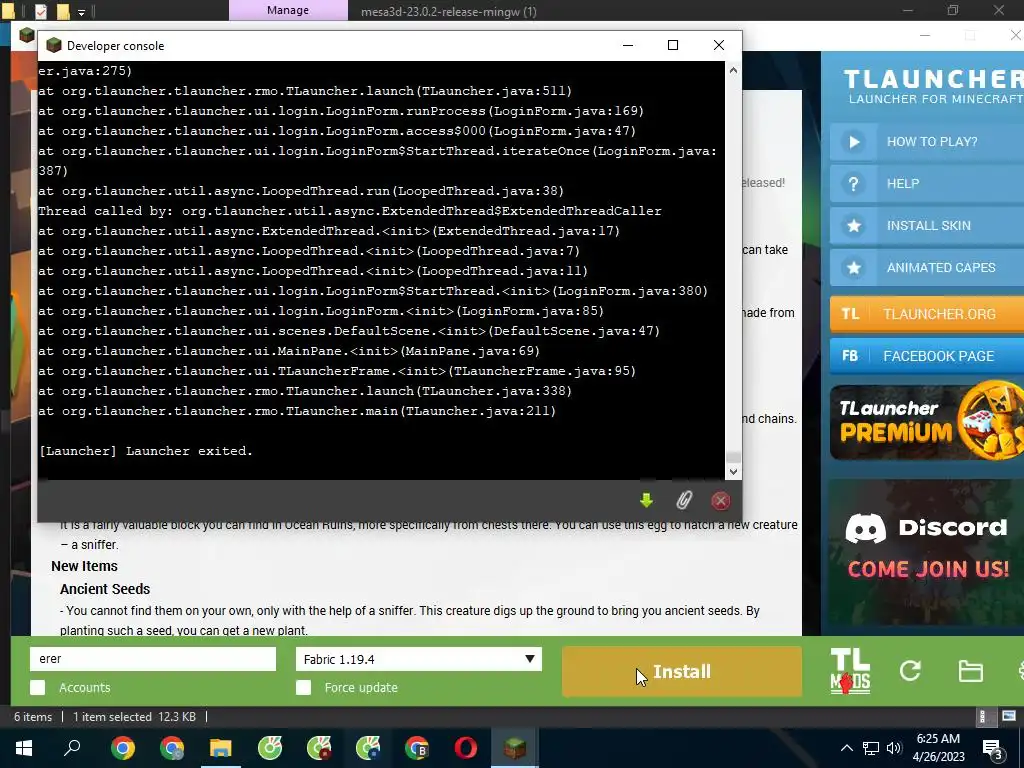
Task: Open ANIMATED CAPES in TLauncher sidebar
Action: point(927,268)
